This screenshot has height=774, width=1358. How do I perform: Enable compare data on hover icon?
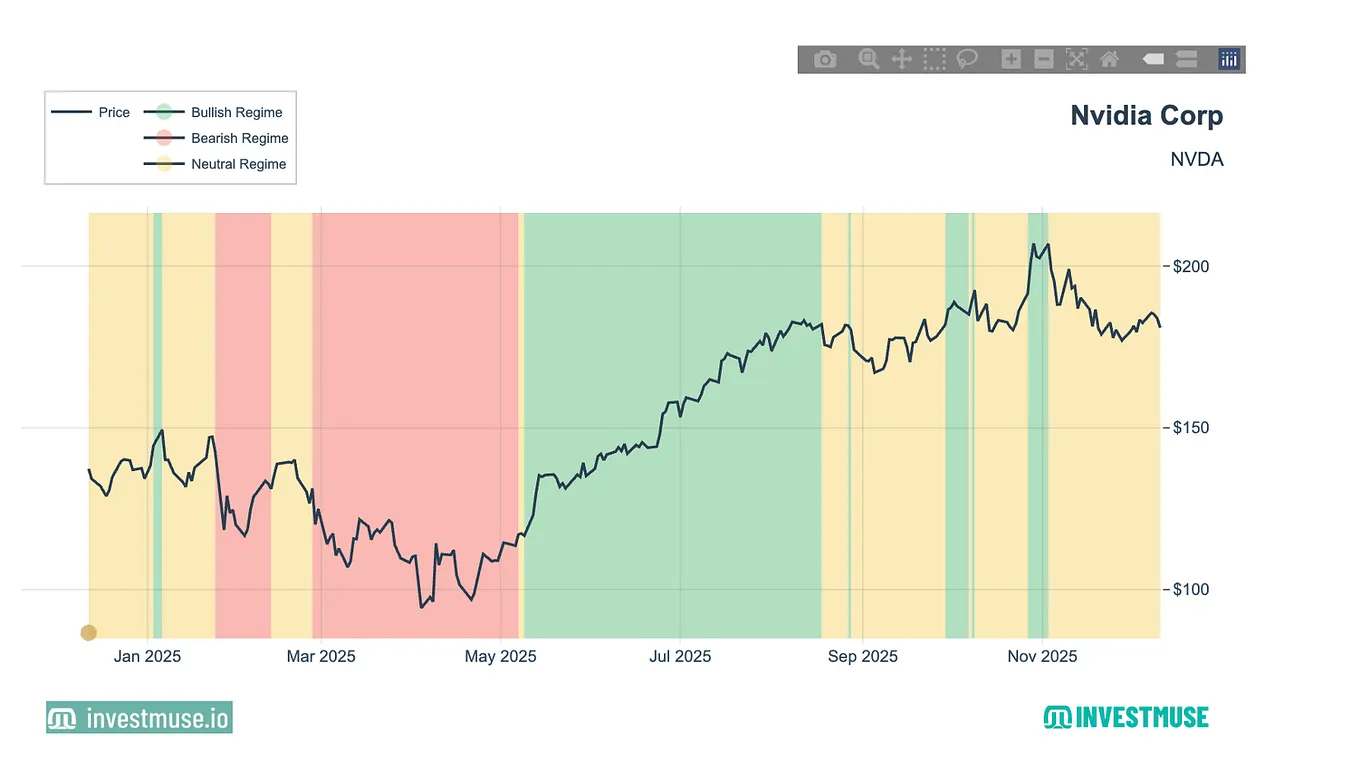pos(1186,60)
